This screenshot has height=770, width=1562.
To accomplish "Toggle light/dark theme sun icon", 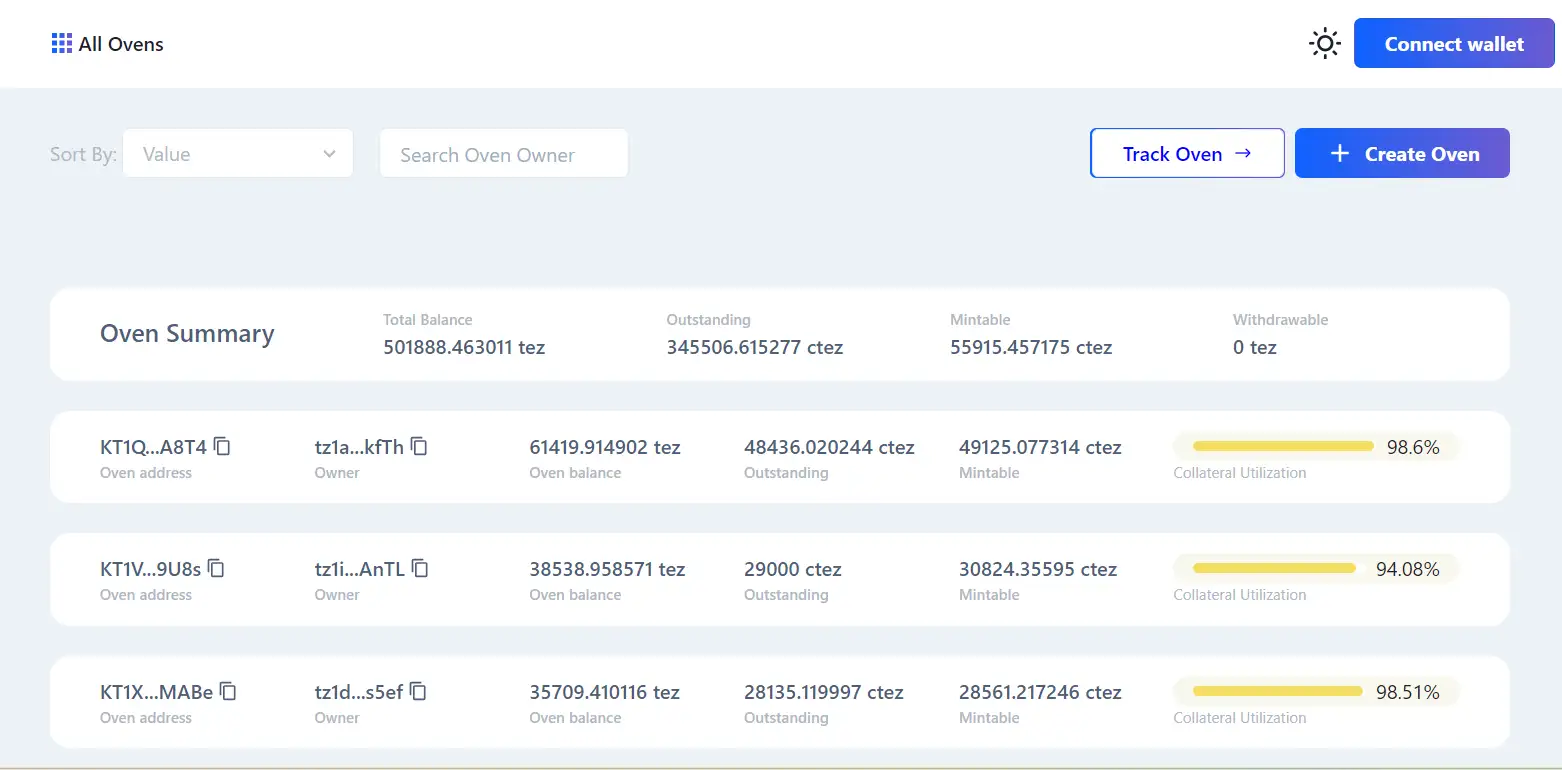I will pyautogui.click(x=1325, y=44).
